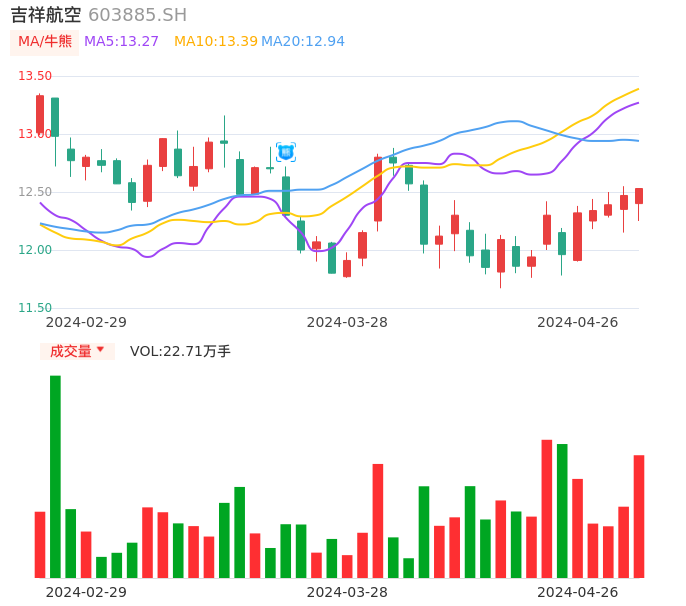
Task: Click the 13.50 price axis label
Action: (x=35, y=76)
